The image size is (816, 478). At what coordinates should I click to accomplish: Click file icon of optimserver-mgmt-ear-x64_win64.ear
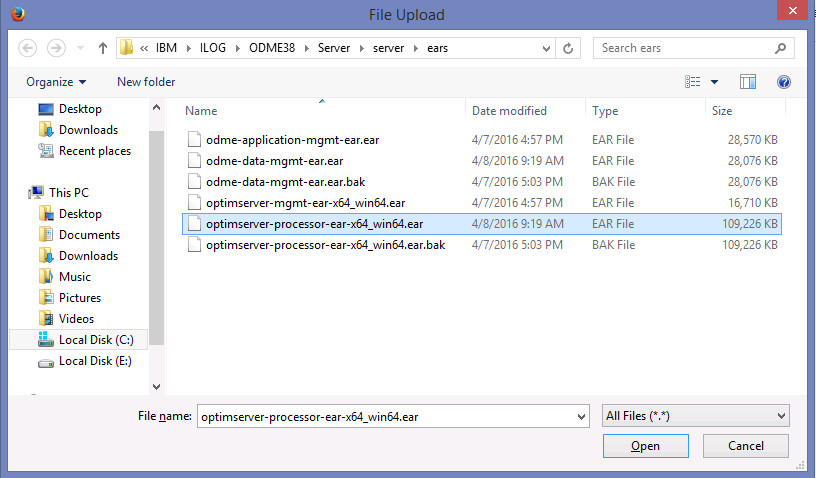pos(195,202)
